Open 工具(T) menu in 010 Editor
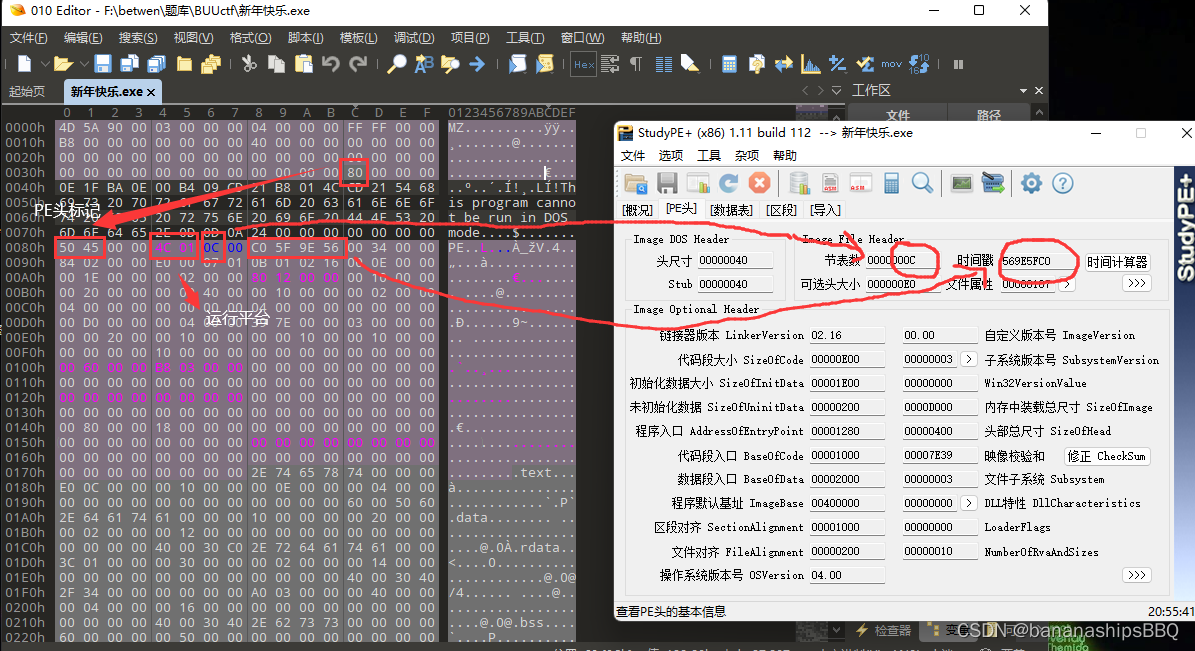 coord(525,37)
